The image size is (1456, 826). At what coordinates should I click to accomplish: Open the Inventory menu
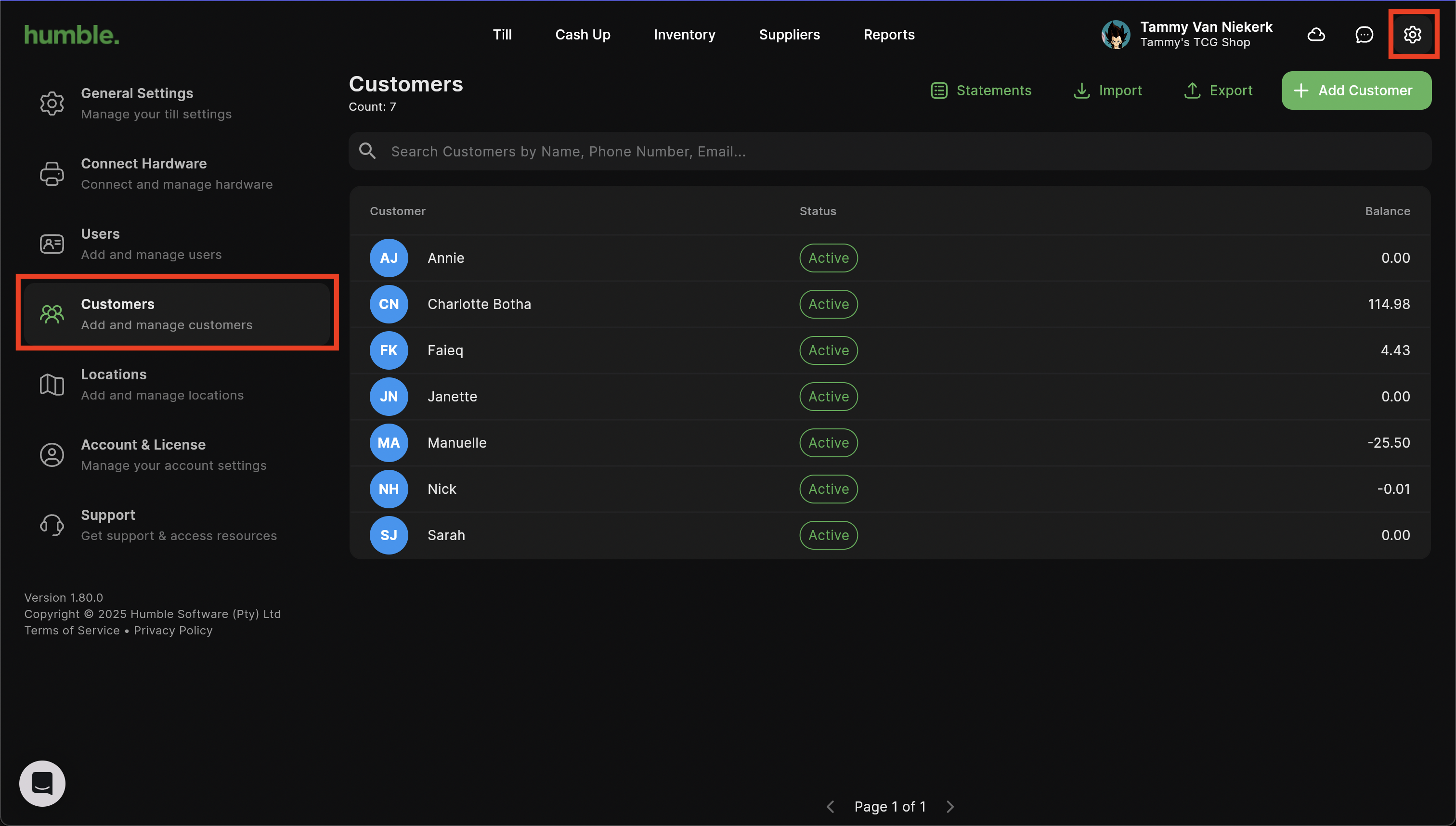[684, 35]
